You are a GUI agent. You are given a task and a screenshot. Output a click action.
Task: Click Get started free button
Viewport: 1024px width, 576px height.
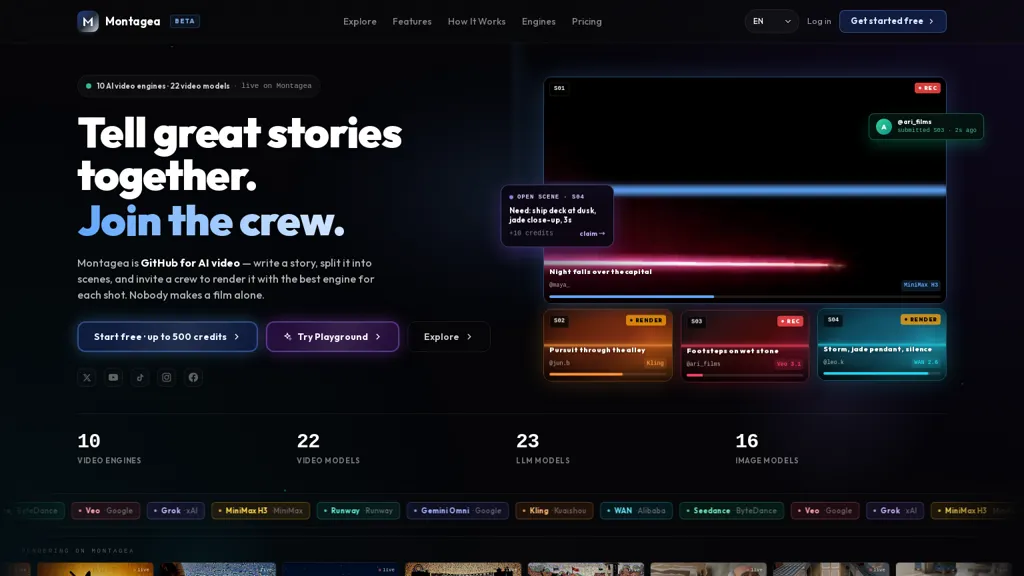[x=893, y=22]
